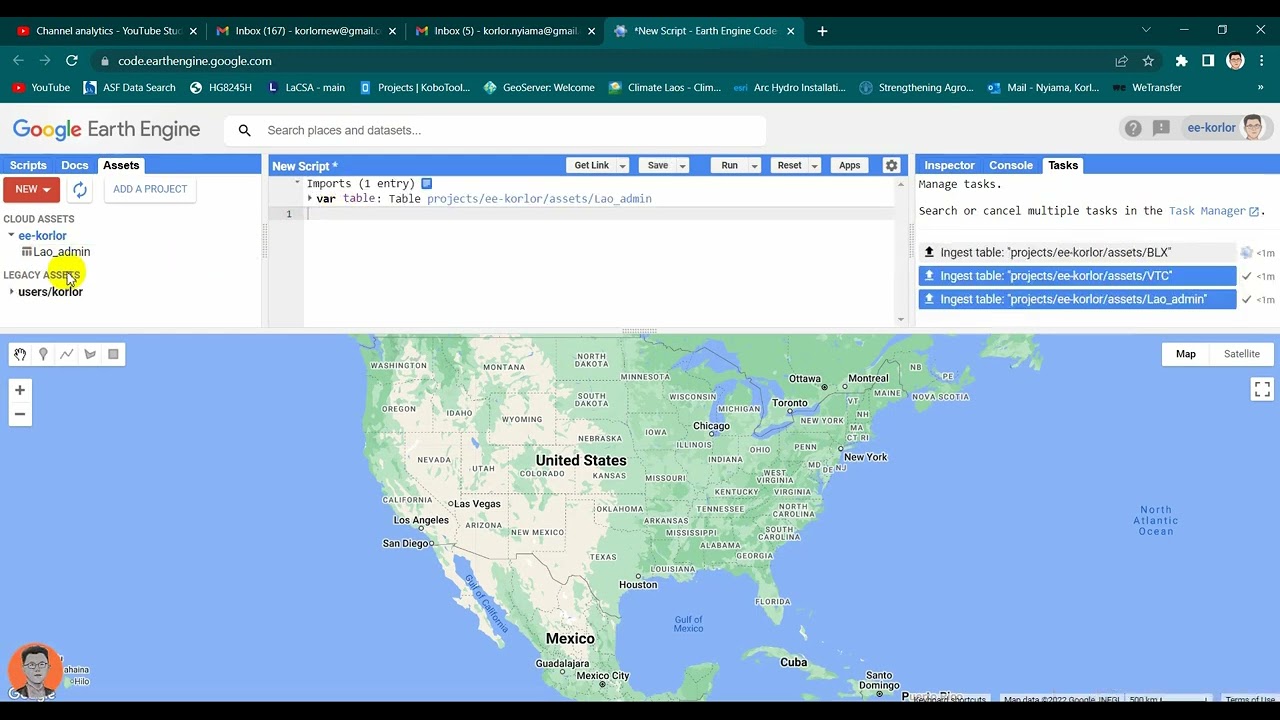Click code editor line 1
This screenshot has width=1280, height=720.
pos(598,214)
